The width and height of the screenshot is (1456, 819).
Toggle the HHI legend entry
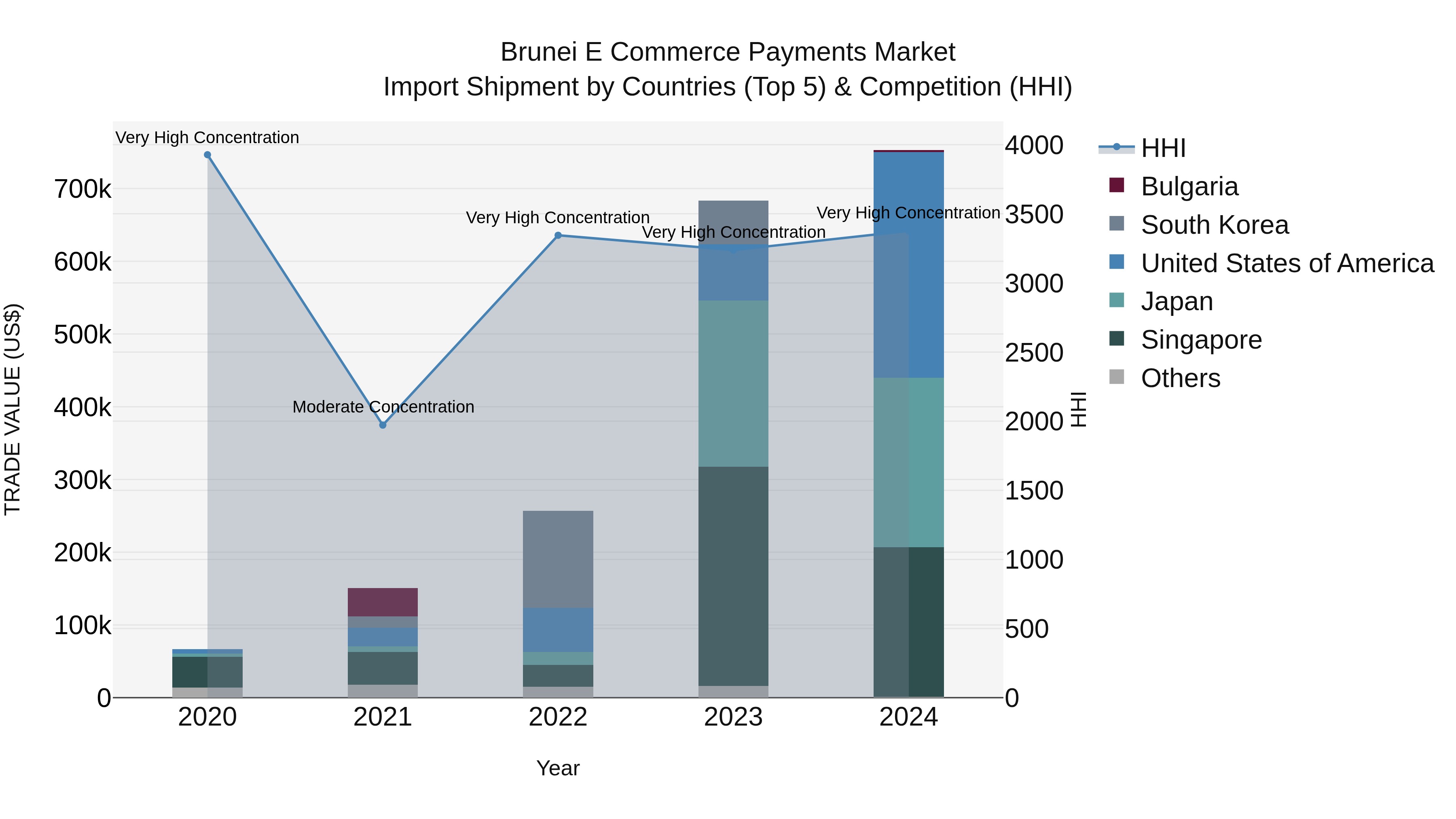pyautogui.click(x=1142, y=148)
